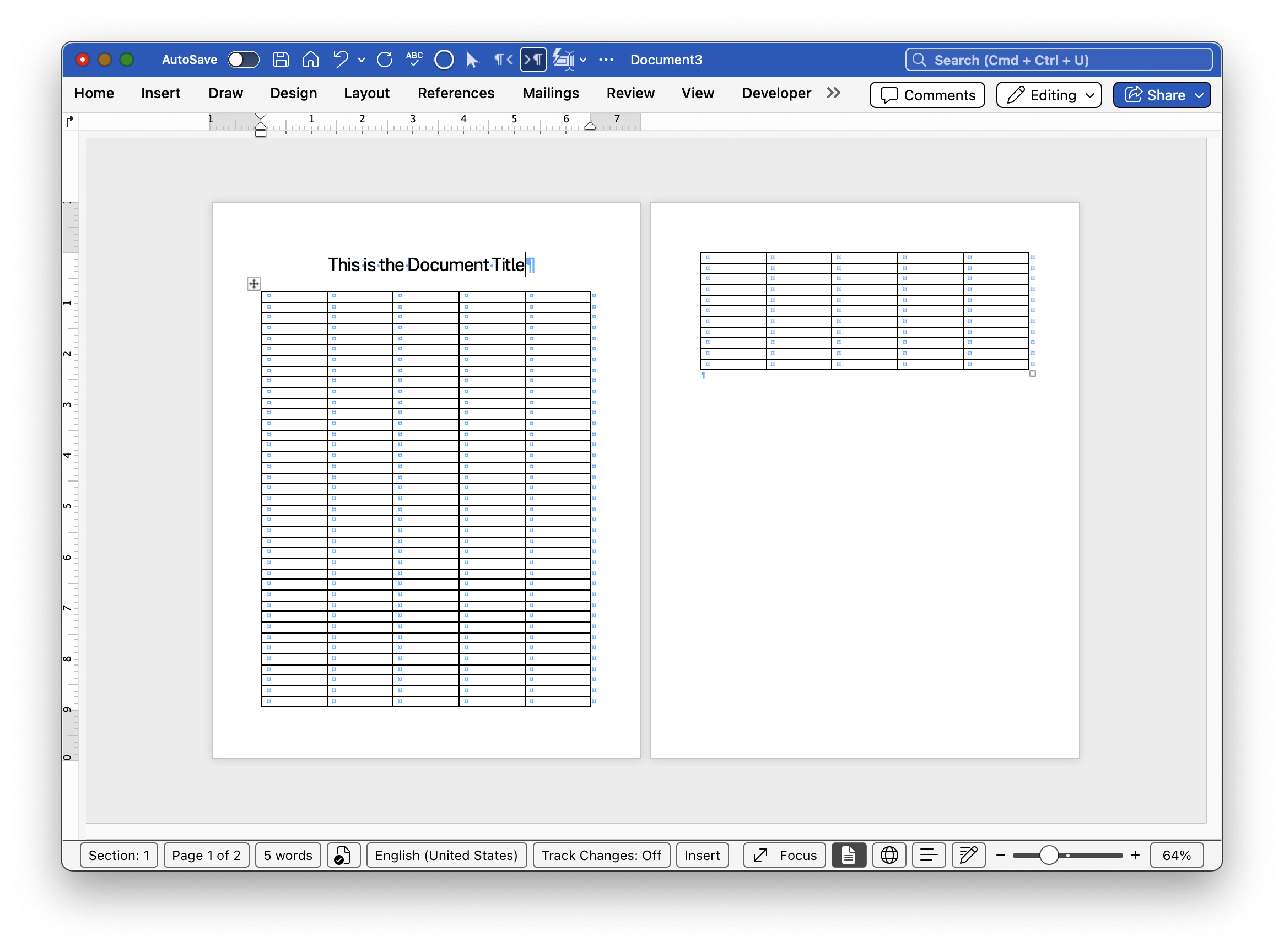The width and height of the screenshot is (1284, 952).
Task: Switch to Outline view icon
Action: pyautogui.click(x=929, y=855)
